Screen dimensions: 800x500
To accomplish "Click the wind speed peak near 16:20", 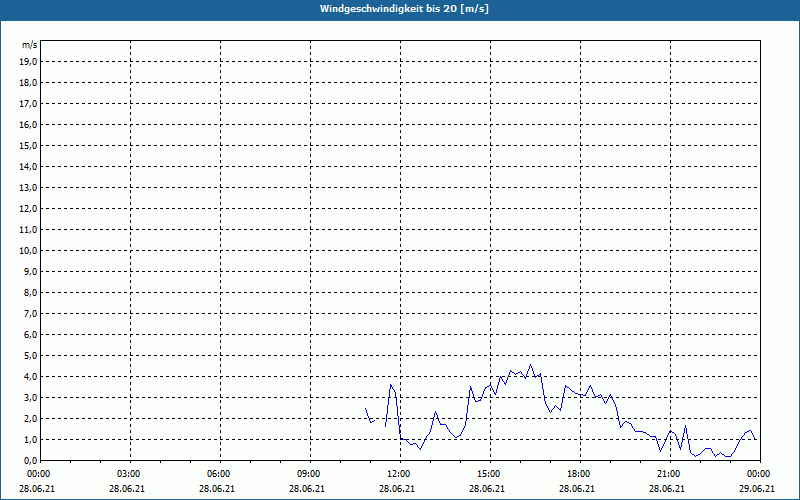I will point(531,365).
